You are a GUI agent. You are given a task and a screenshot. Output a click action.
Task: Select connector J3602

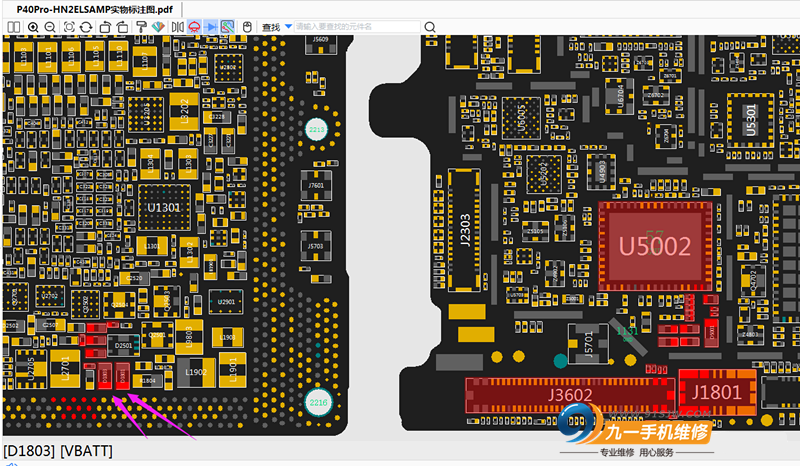(570, 395)
